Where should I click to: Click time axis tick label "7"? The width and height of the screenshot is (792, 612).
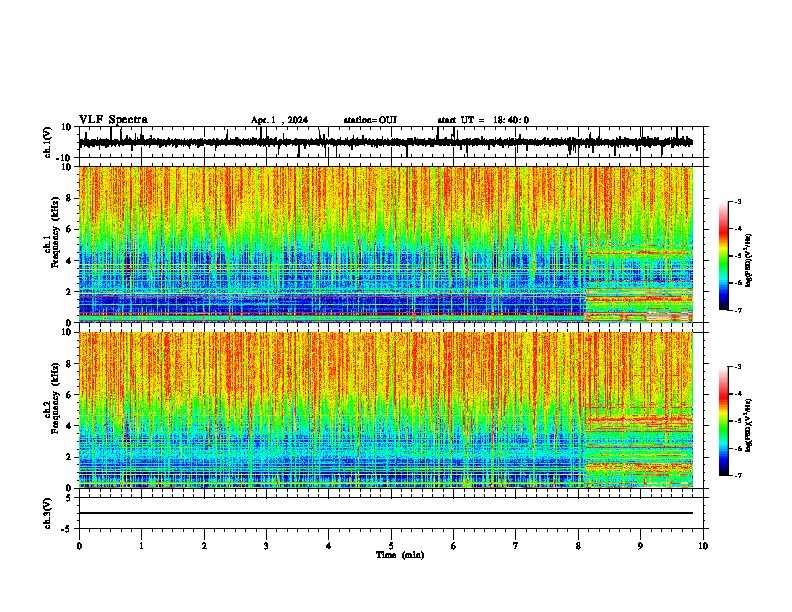[x=516, y=546]
